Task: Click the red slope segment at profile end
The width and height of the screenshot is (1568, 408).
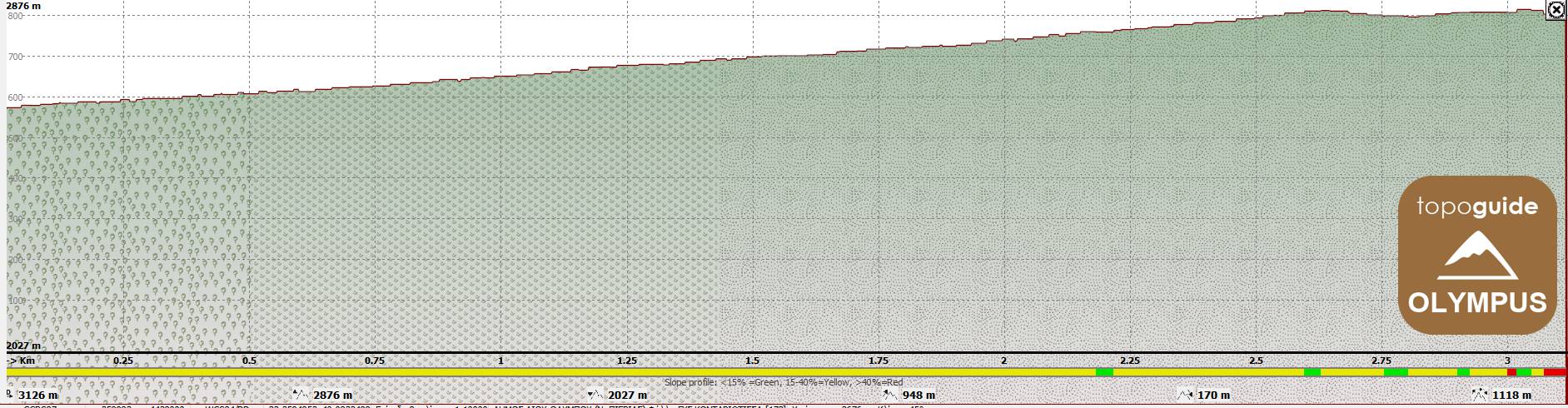Action: click(x=1555, y=372)
